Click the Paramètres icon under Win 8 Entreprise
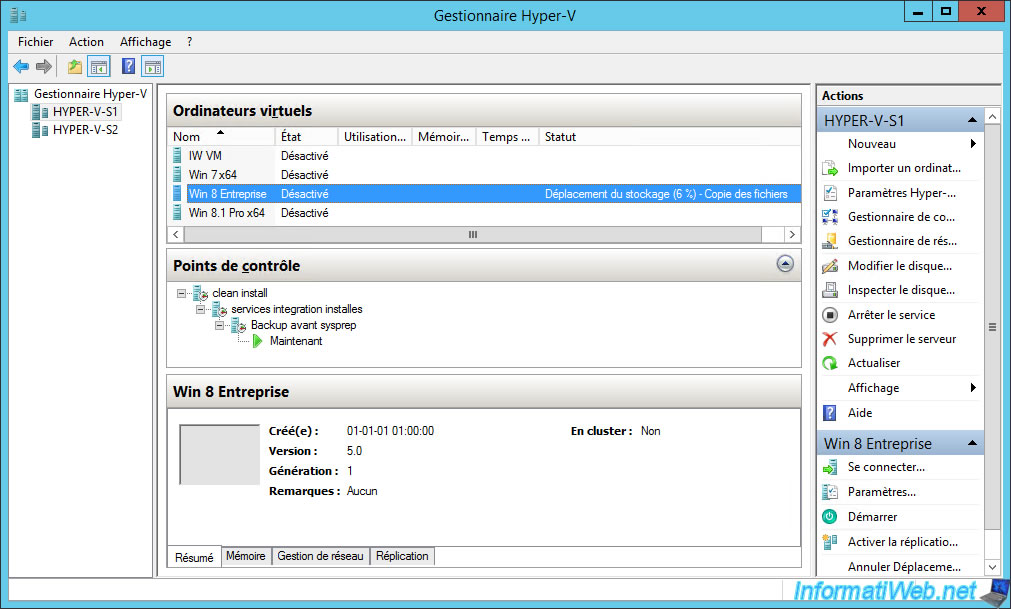The height and width of the screenshot is (609, 1011). tap(830, 492)
